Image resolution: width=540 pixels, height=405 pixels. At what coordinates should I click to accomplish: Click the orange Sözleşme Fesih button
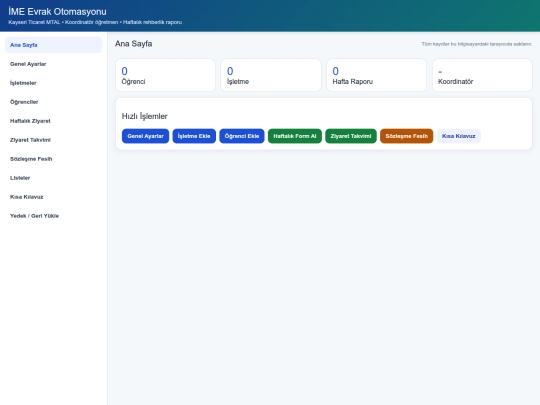(407, 136)
